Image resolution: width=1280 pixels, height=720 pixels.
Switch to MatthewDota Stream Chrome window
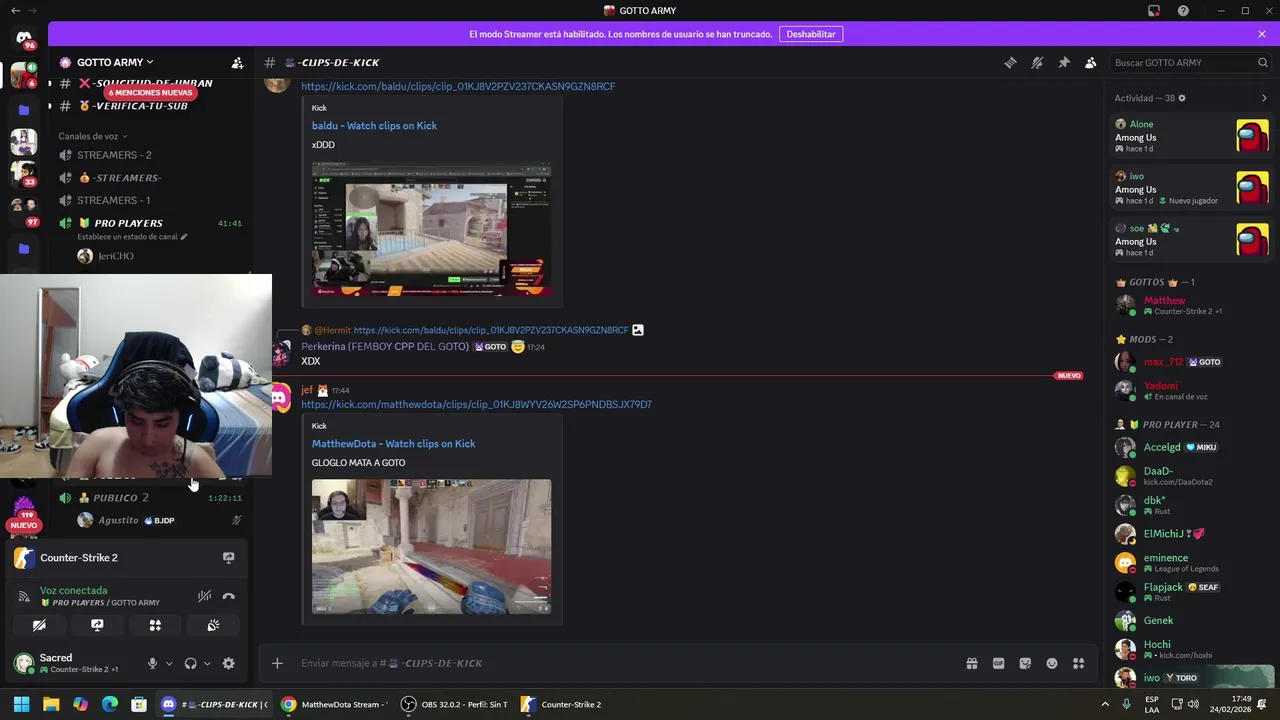(x=334, y=704)
